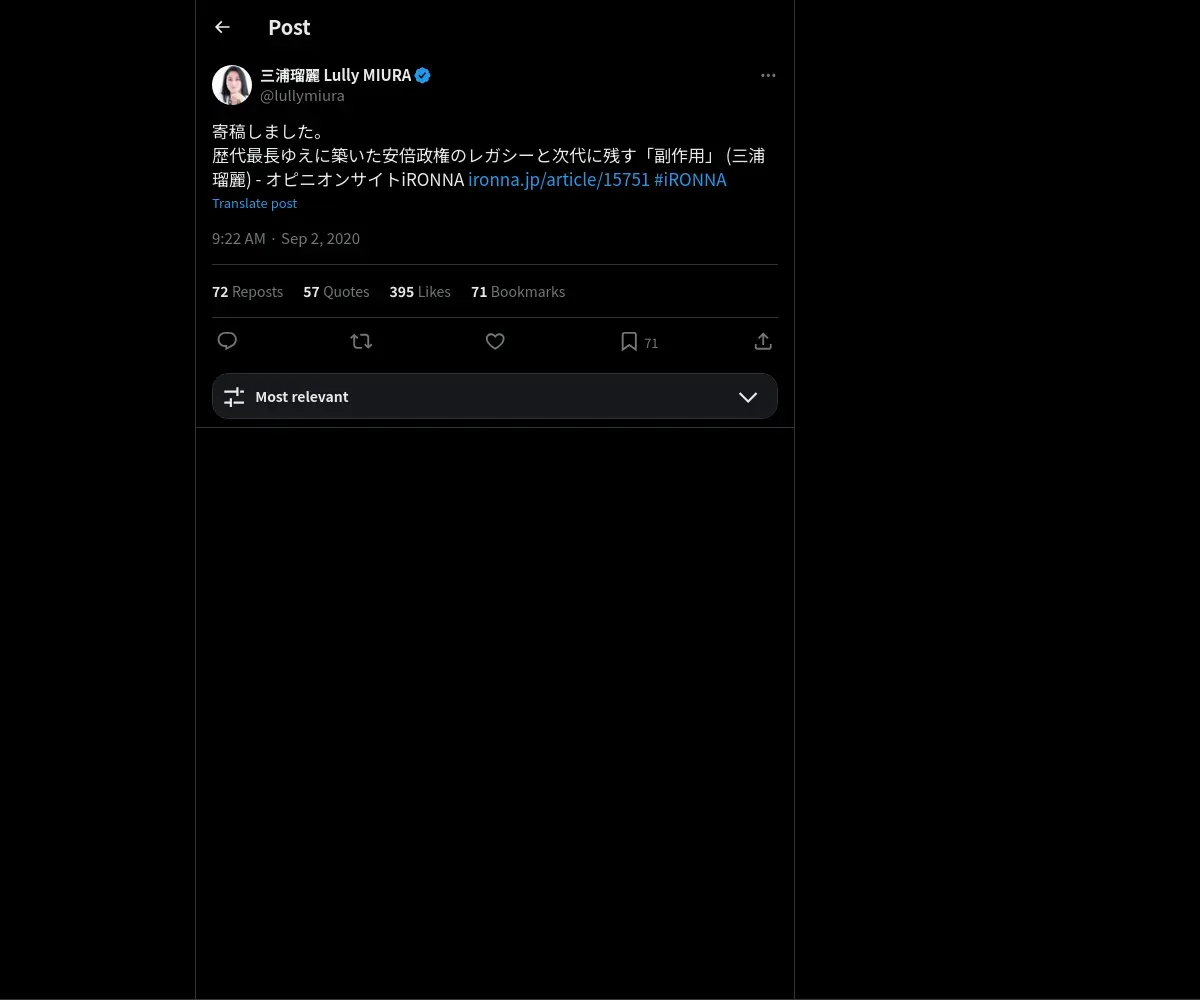
Task: View the 395 Likes list
Action: tap(420, 292)
